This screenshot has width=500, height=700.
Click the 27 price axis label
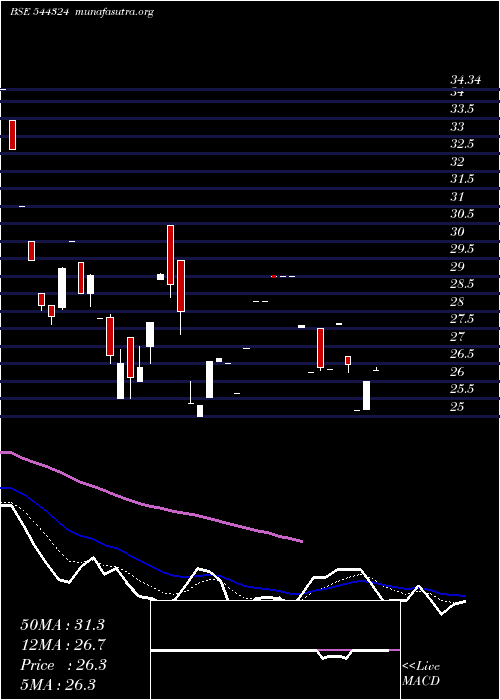tap(457, 337)
